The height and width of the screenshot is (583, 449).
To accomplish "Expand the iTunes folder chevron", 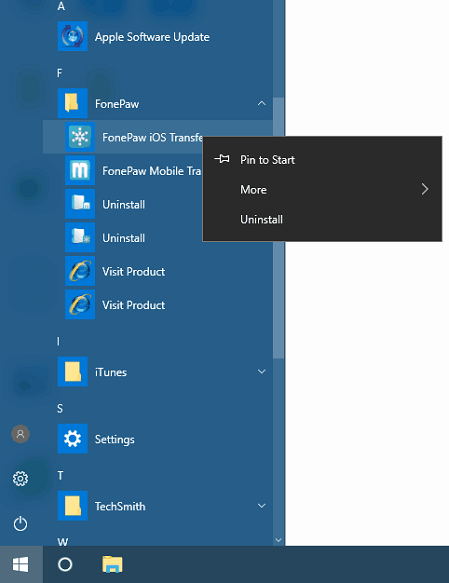I will (x=262, y=371).
